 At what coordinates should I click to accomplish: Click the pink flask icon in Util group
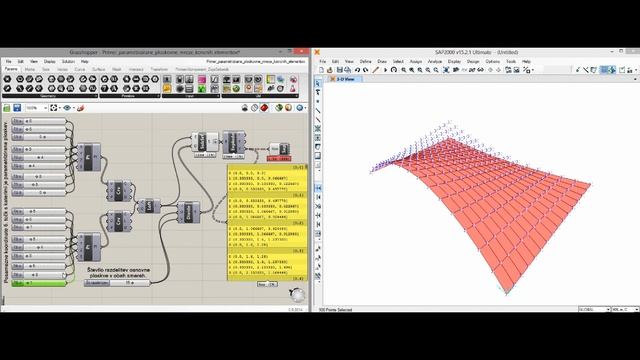click(x=293, y=88)
